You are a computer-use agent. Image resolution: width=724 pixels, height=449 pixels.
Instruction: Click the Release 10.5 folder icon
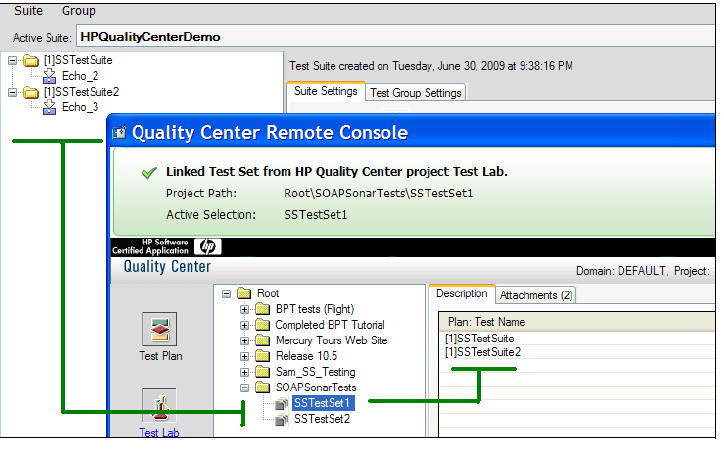(262, 356)
